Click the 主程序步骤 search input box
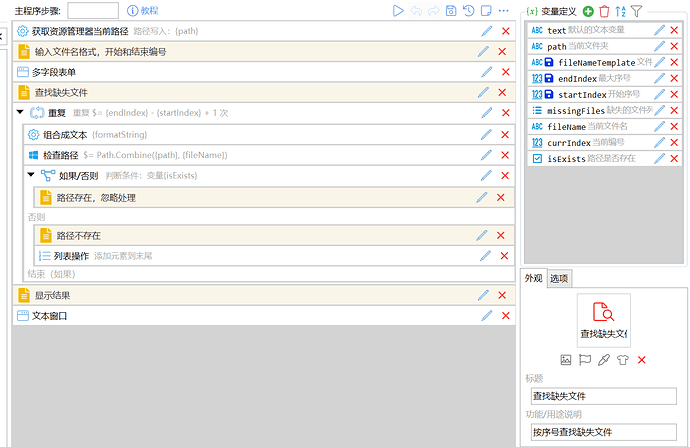The width and height of the screenshot is (690, 447). click(93, 10)
